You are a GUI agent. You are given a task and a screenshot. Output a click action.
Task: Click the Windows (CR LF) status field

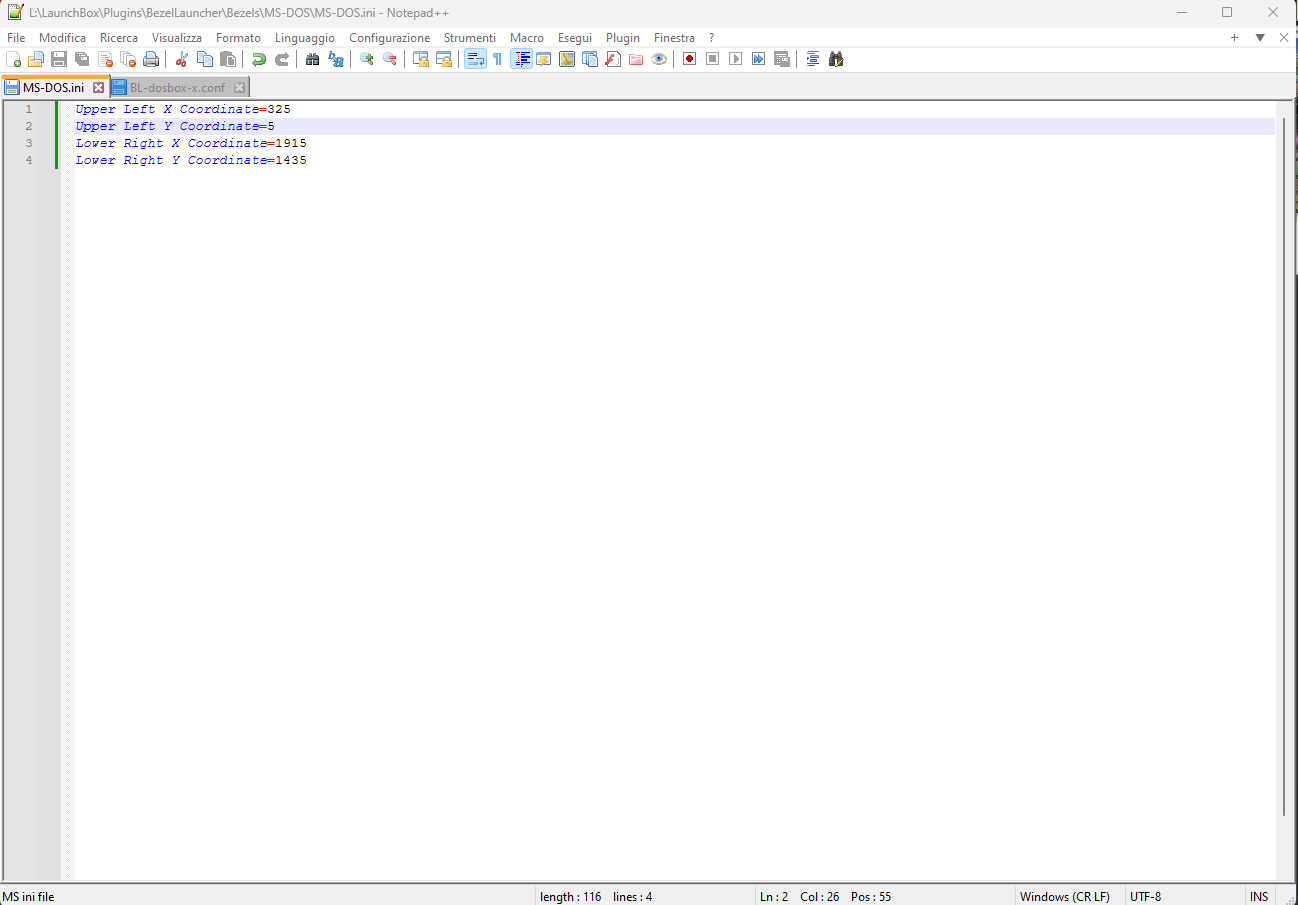coord(1065,897)
